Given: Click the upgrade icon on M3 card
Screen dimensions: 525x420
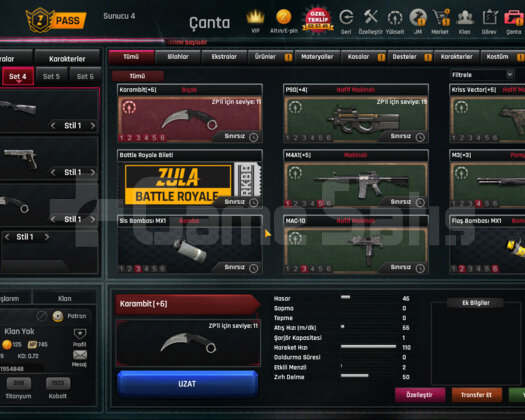Looking at the screenshot, I should coord(461,173).
